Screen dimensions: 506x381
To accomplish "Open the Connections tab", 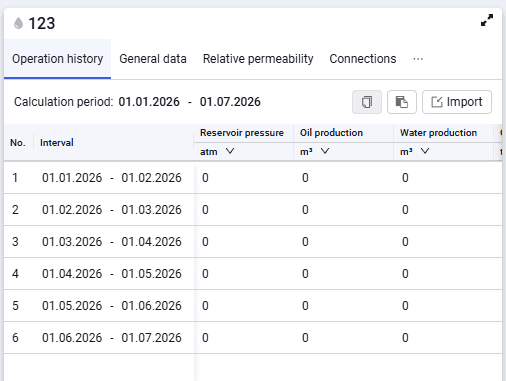I will pos(363,59).
